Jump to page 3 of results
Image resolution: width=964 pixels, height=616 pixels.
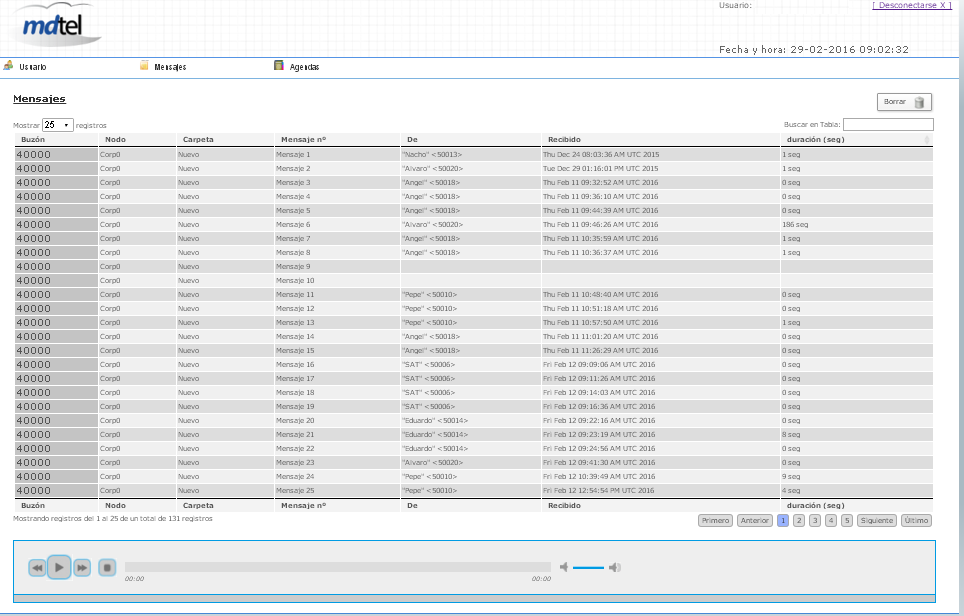(815, 521)
